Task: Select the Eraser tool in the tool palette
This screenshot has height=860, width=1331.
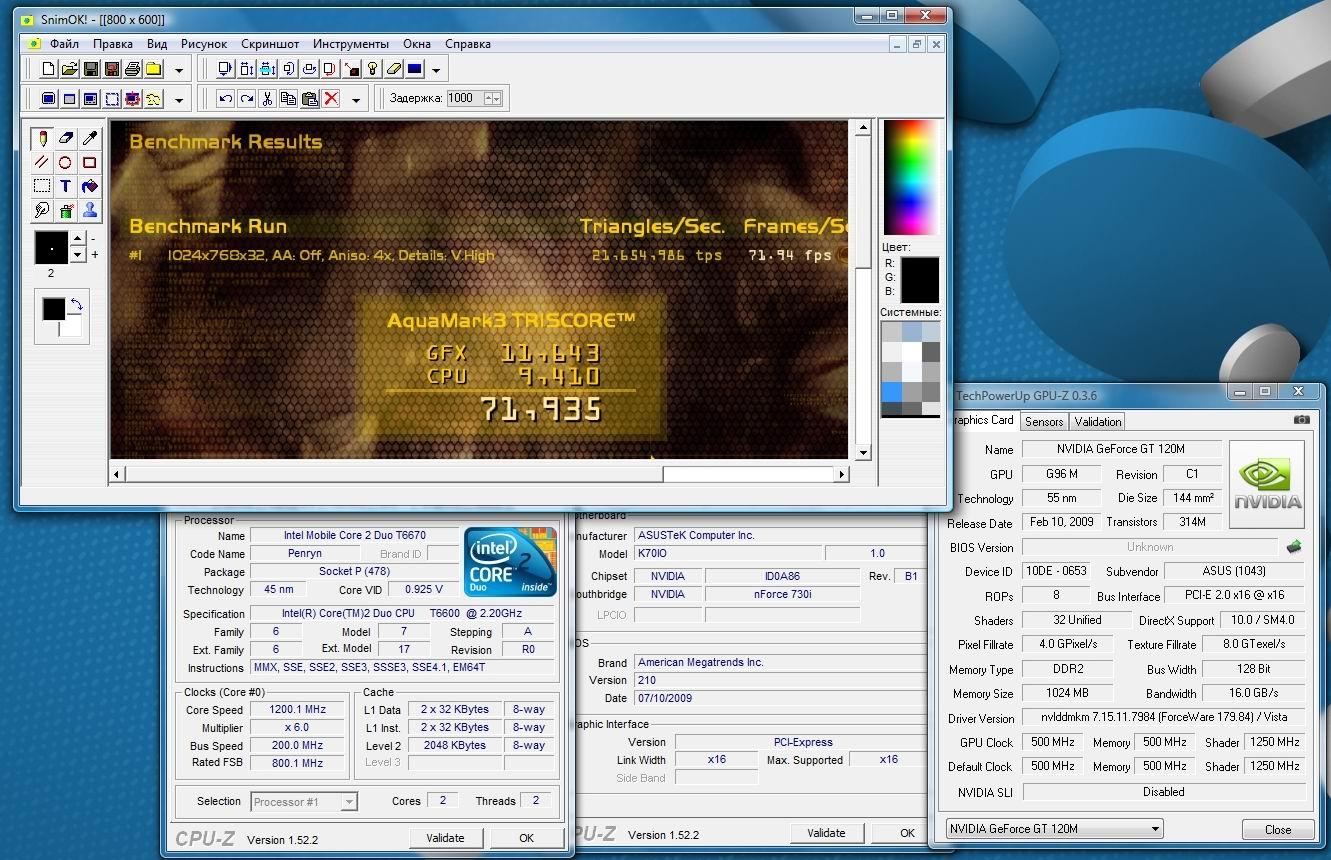Action: point(65,138)
